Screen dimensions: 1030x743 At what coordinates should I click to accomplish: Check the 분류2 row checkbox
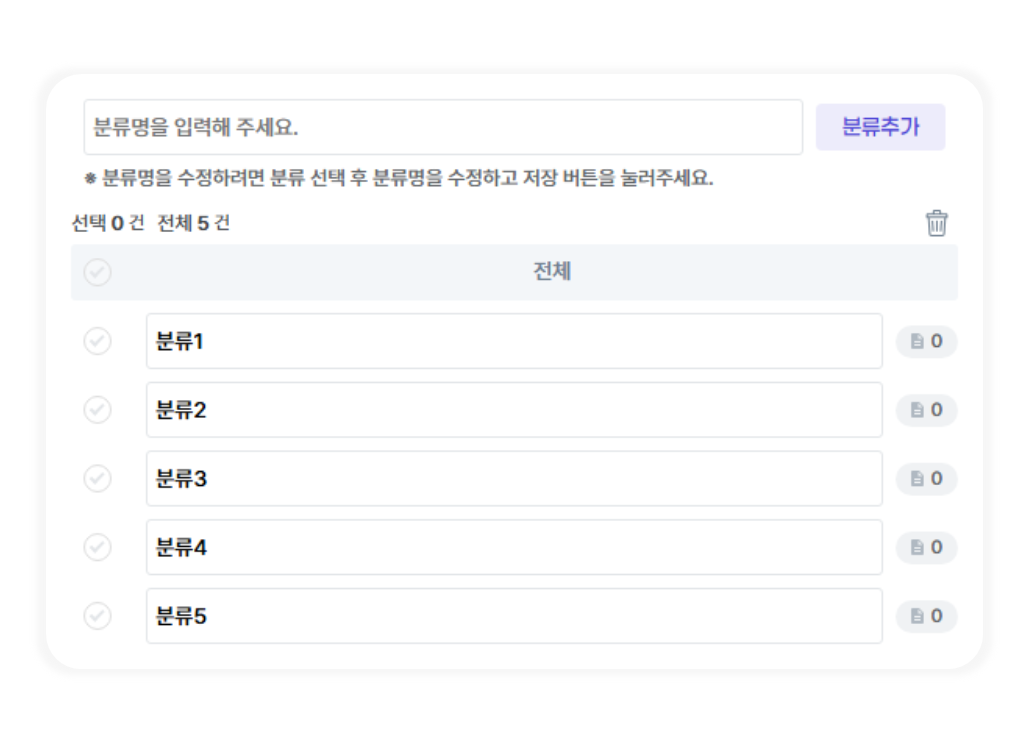click(98, 410)
